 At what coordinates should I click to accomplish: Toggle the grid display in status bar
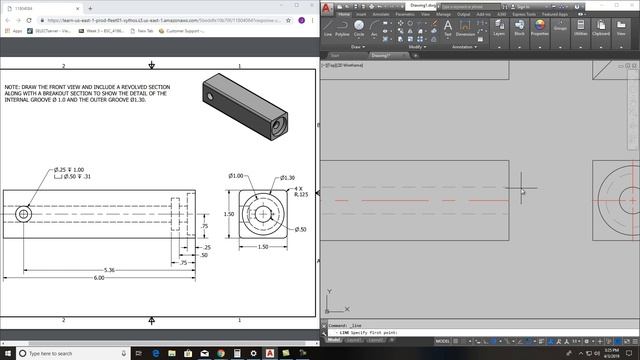tap(456, 341)
